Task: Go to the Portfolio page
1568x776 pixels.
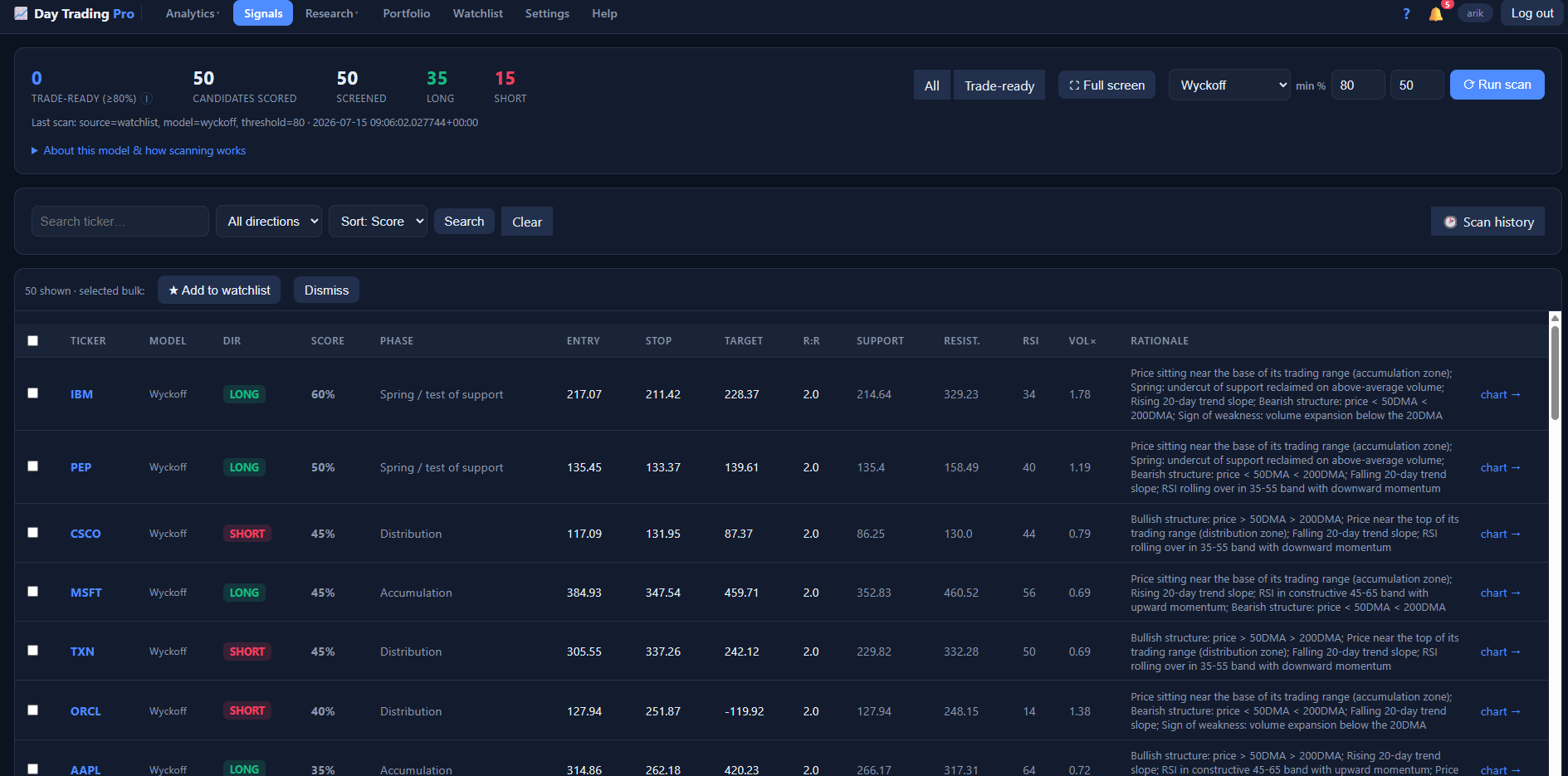Action: click(407, 13)
